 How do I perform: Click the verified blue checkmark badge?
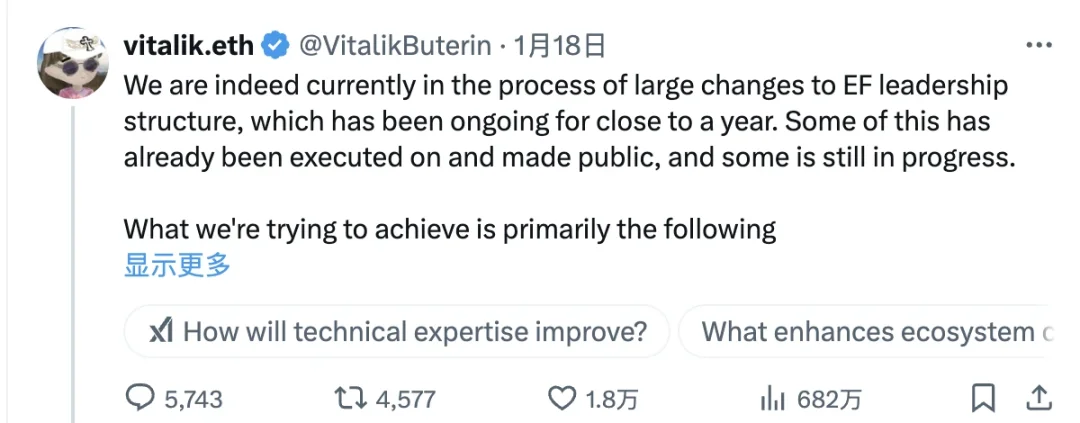point(276,46)
